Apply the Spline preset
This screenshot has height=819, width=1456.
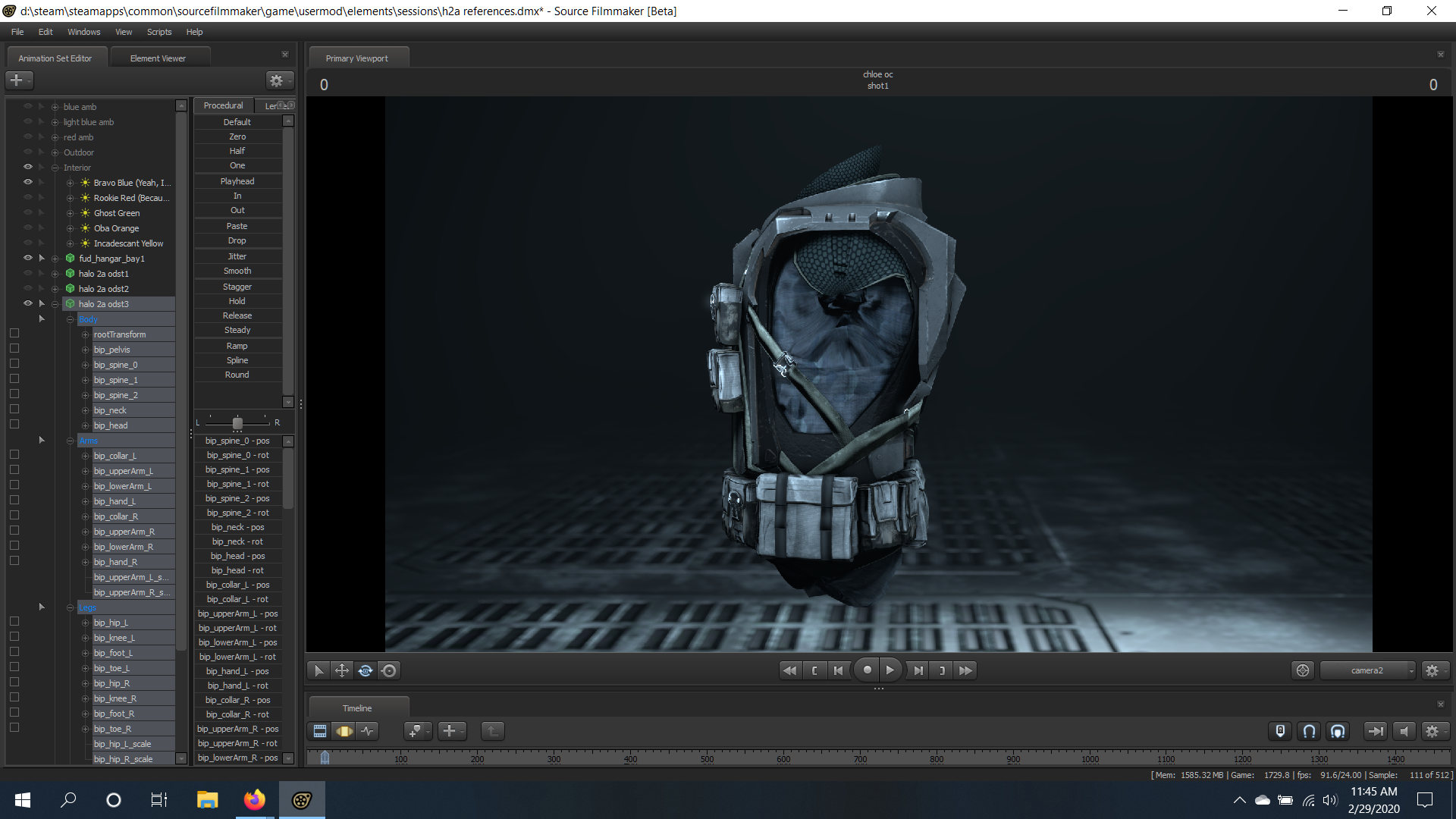point(237,360)
